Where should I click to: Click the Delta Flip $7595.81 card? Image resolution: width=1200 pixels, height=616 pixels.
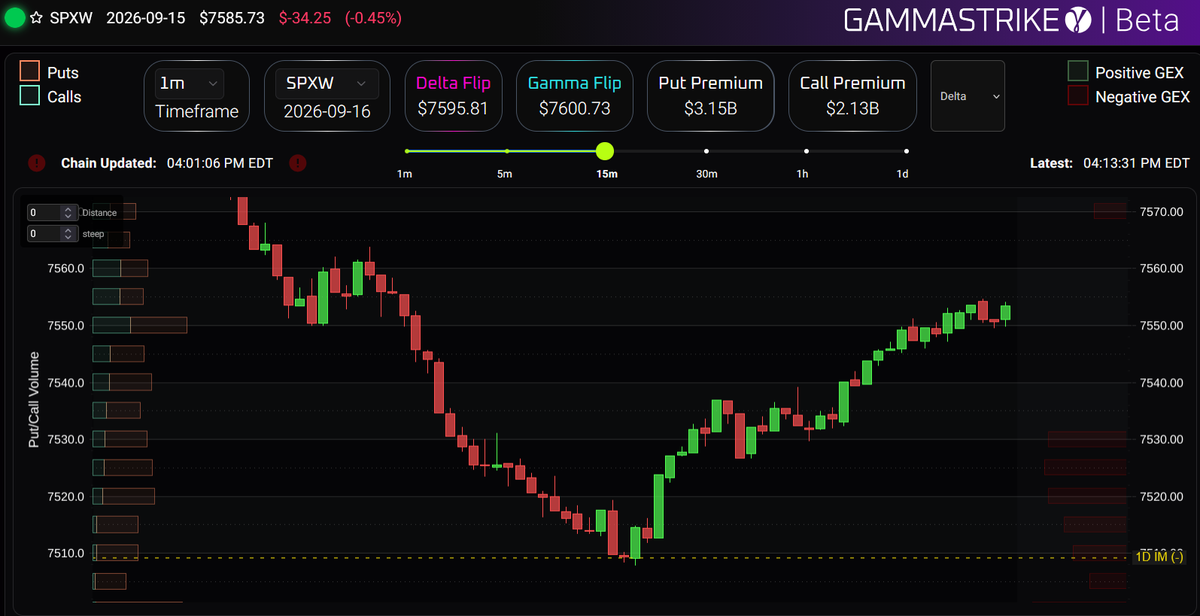453,96
